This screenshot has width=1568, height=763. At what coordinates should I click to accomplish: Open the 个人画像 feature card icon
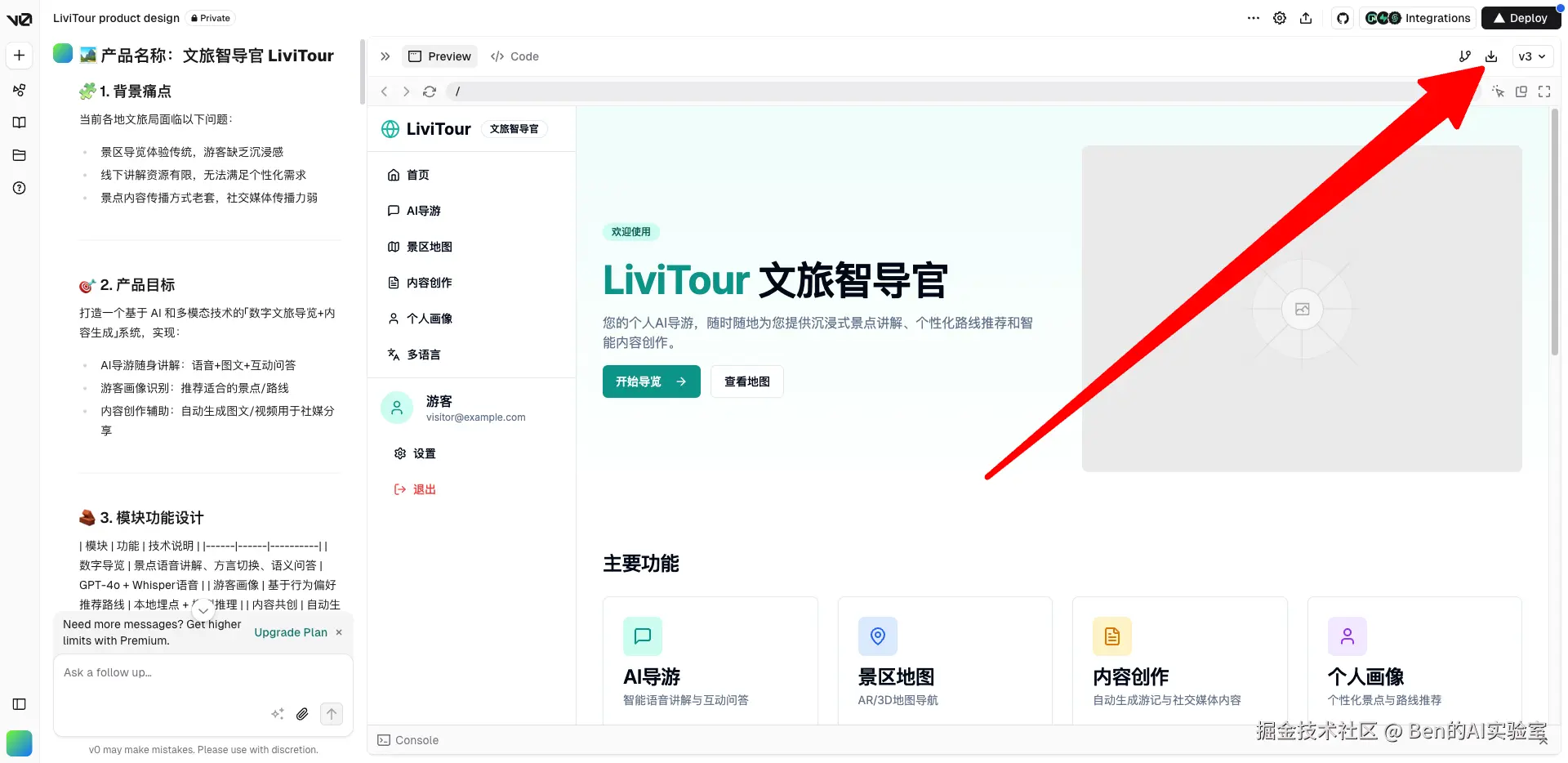(x=1347, y=636)
